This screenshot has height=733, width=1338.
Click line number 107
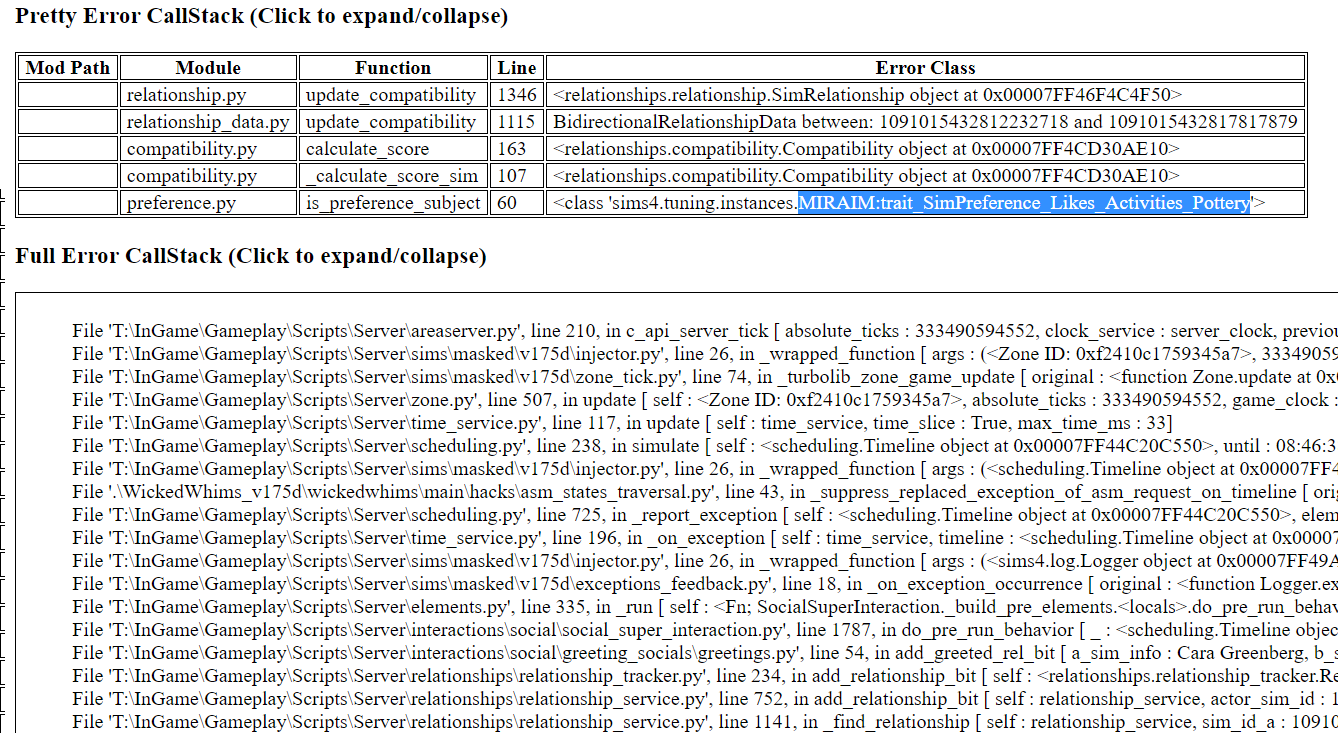click(517, 176)
